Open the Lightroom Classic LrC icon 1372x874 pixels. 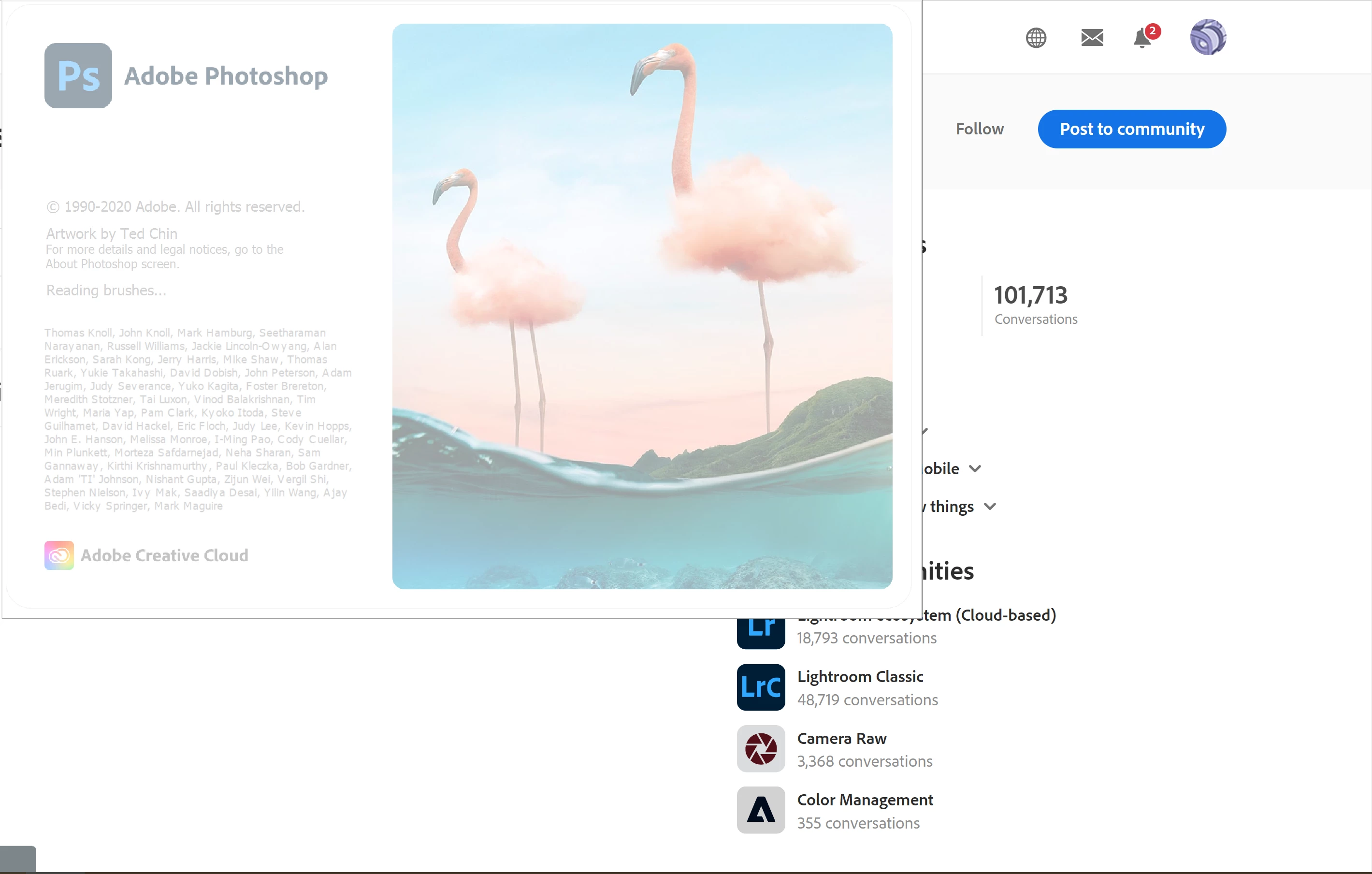click(x=761, y=687)
